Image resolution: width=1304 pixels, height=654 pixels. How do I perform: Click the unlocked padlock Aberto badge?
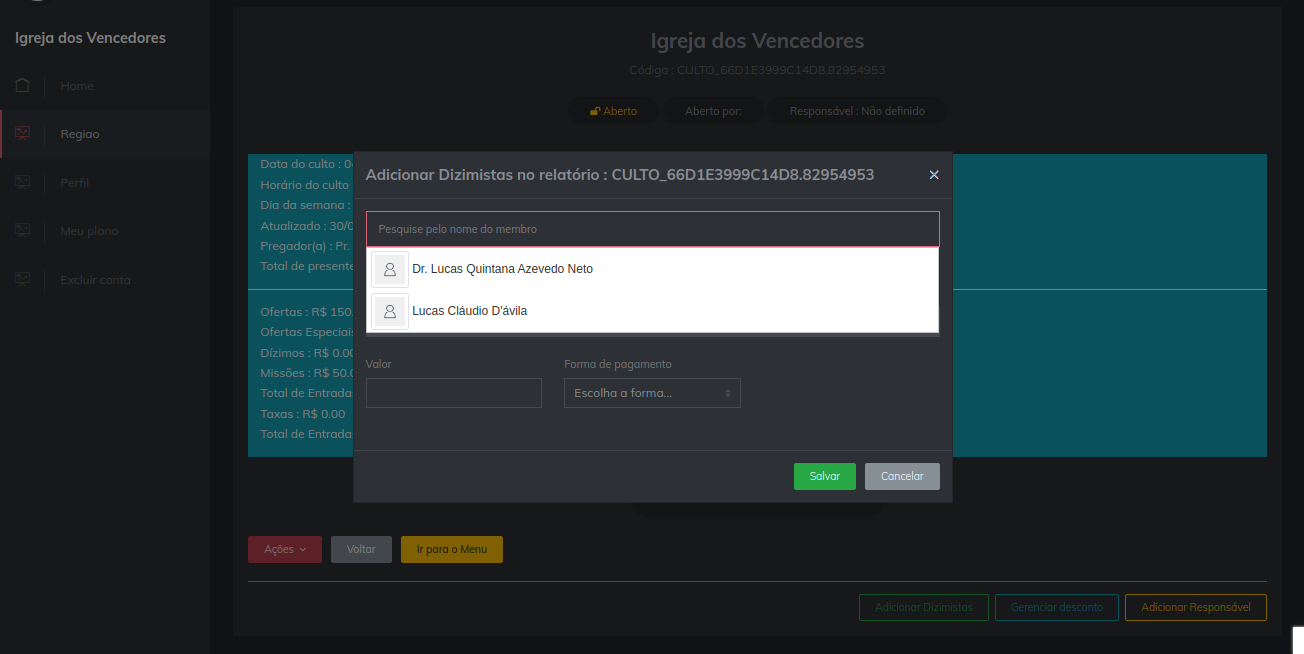click(613, 111)
